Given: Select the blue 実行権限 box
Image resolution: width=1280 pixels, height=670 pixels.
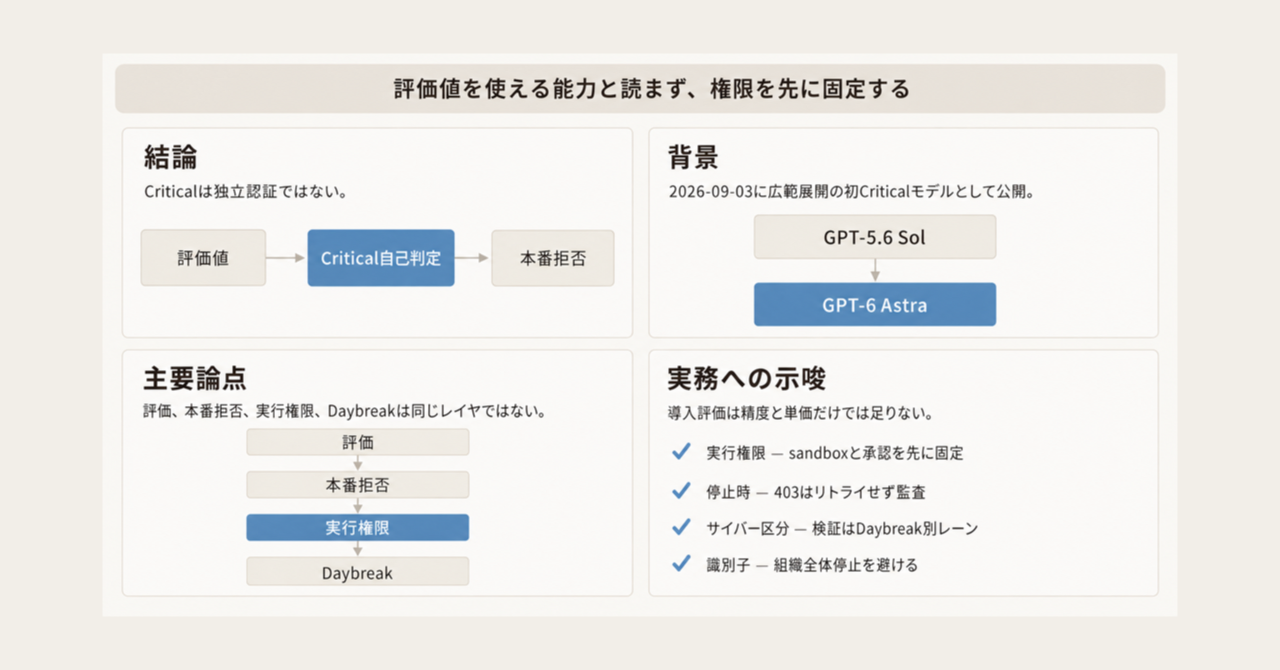Looking at the screenshot, I should [x=358, y=528].
